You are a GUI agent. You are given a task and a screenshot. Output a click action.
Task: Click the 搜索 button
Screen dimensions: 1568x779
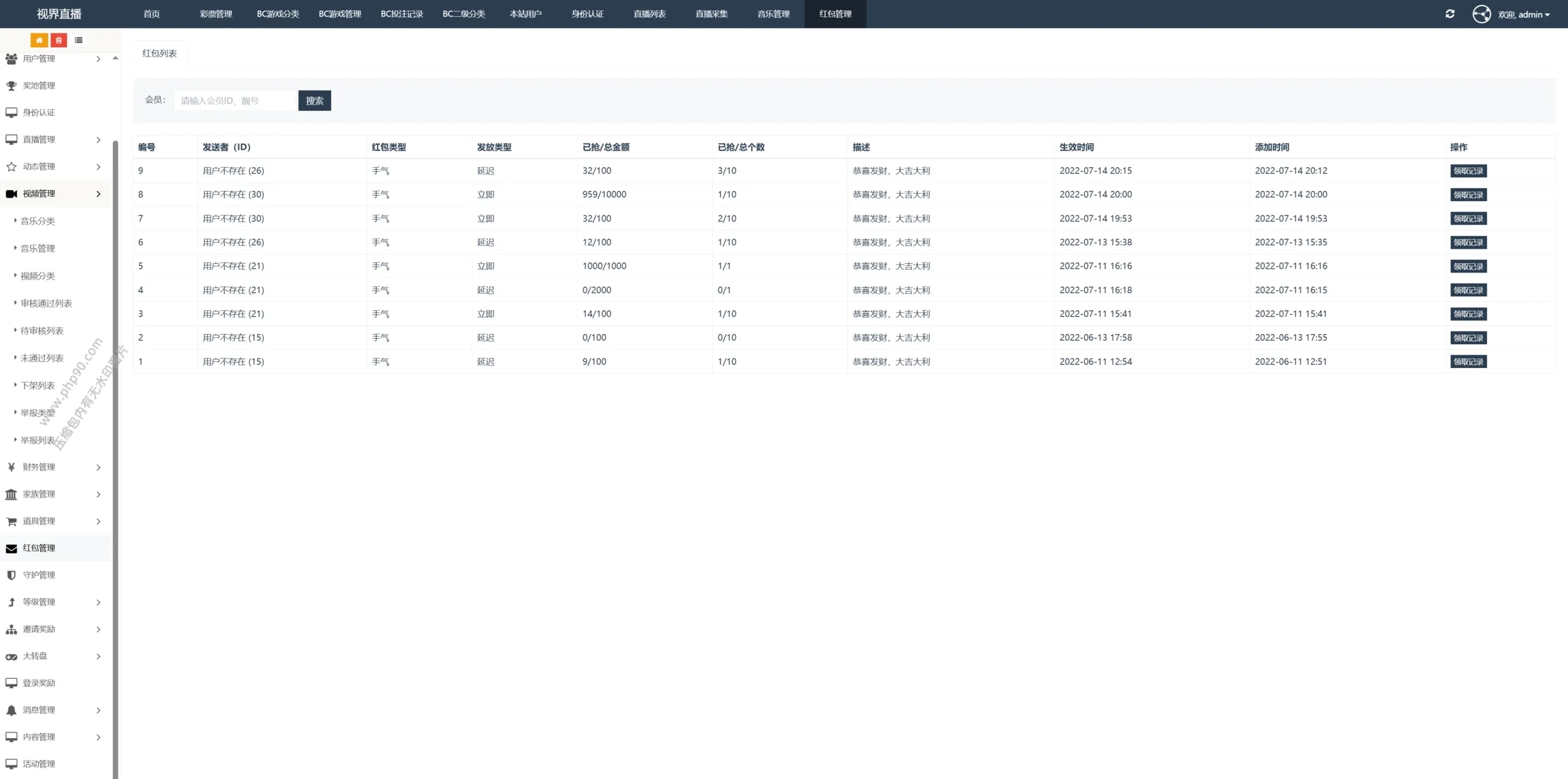point(314,101)
